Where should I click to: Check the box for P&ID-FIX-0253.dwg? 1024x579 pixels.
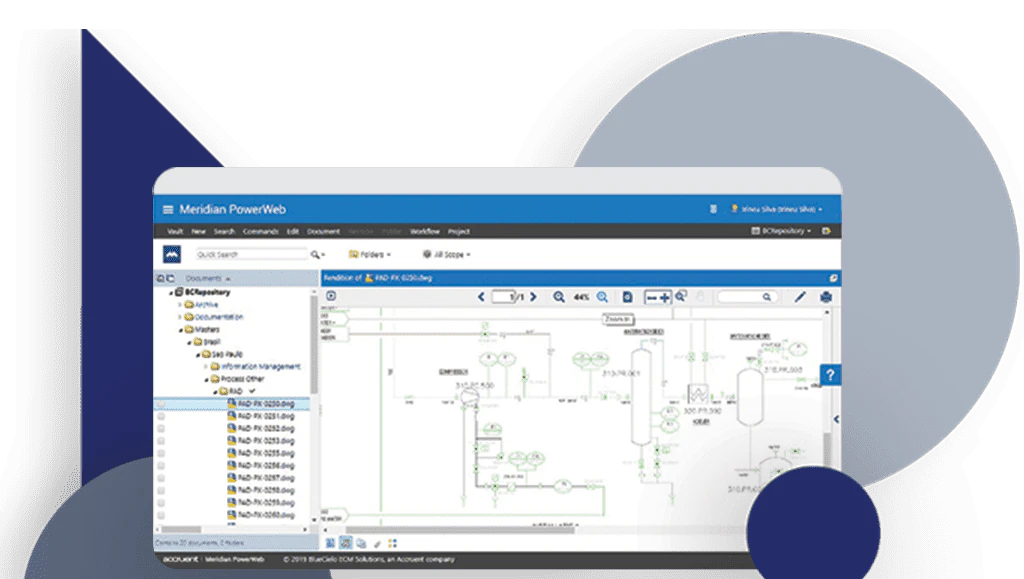tap(161, 441)
